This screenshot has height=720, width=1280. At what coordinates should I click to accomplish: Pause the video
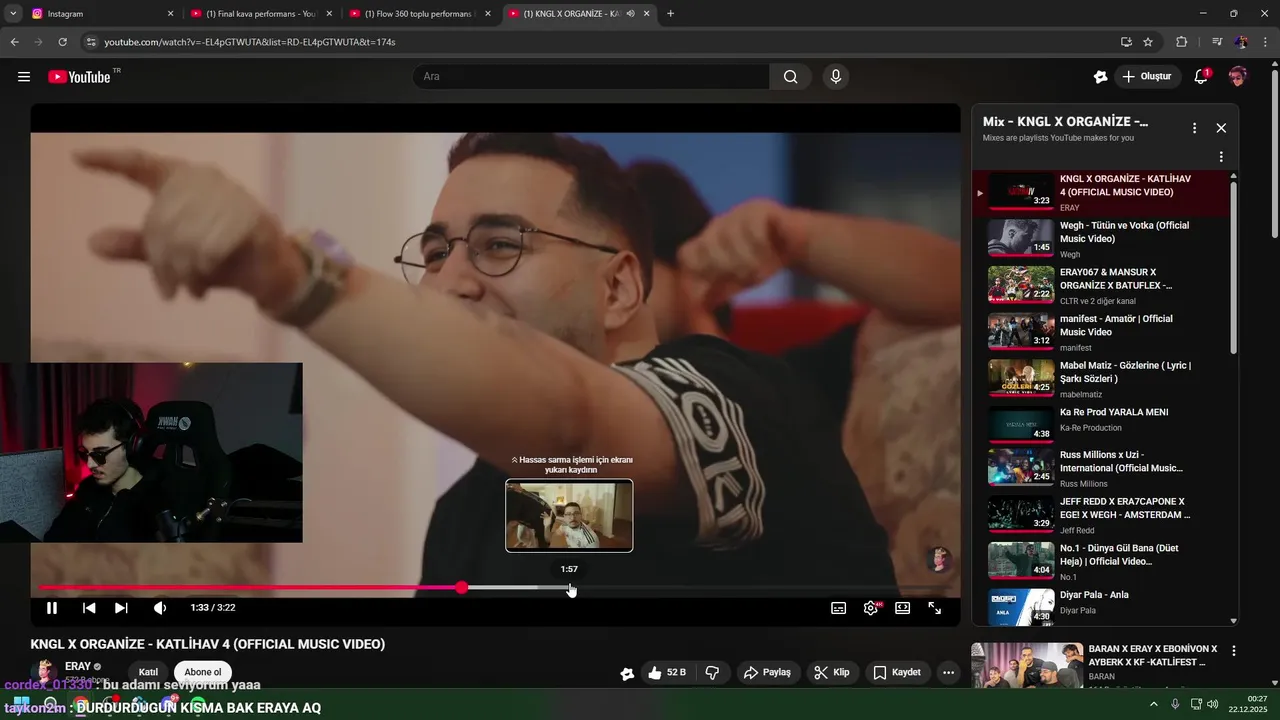tap(52, 608)
